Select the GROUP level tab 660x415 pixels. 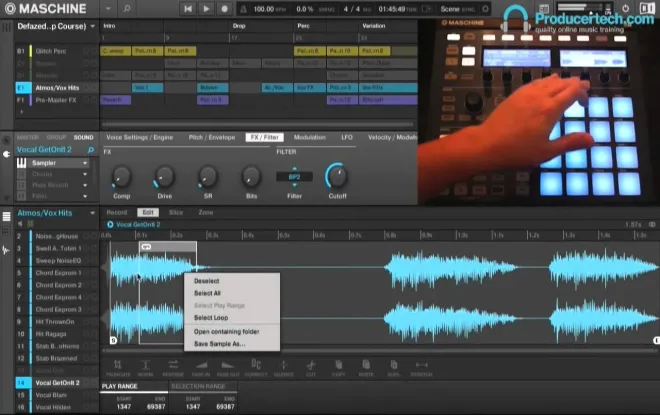(x=56, y=137)
